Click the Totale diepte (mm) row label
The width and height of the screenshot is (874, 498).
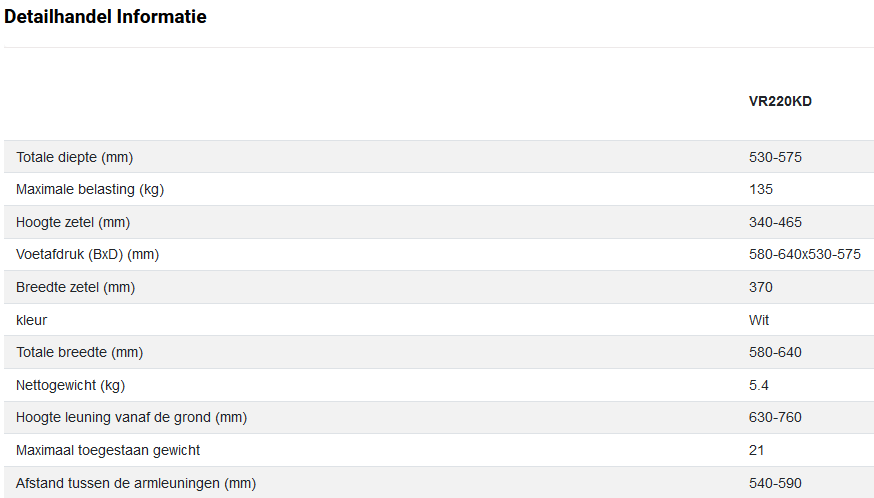(x=75, y=157)
